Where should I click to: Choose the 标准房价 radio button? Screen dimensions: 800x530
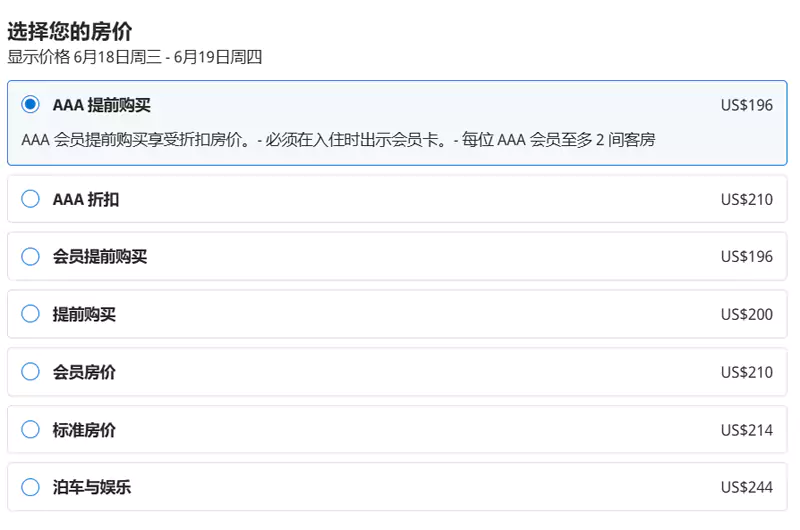pyautogui.click(x=31, y=430)
